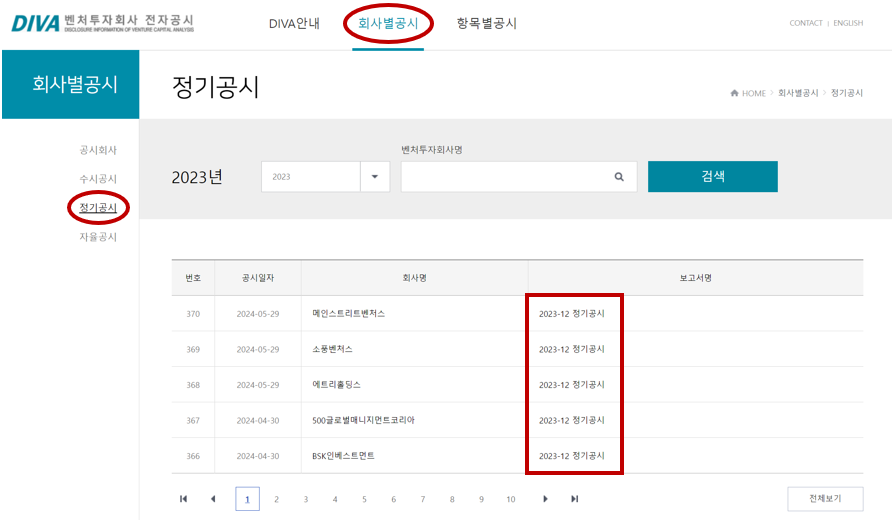Go to pagination page 9
This screenshot has width=892, height=520.
(481, 499)
